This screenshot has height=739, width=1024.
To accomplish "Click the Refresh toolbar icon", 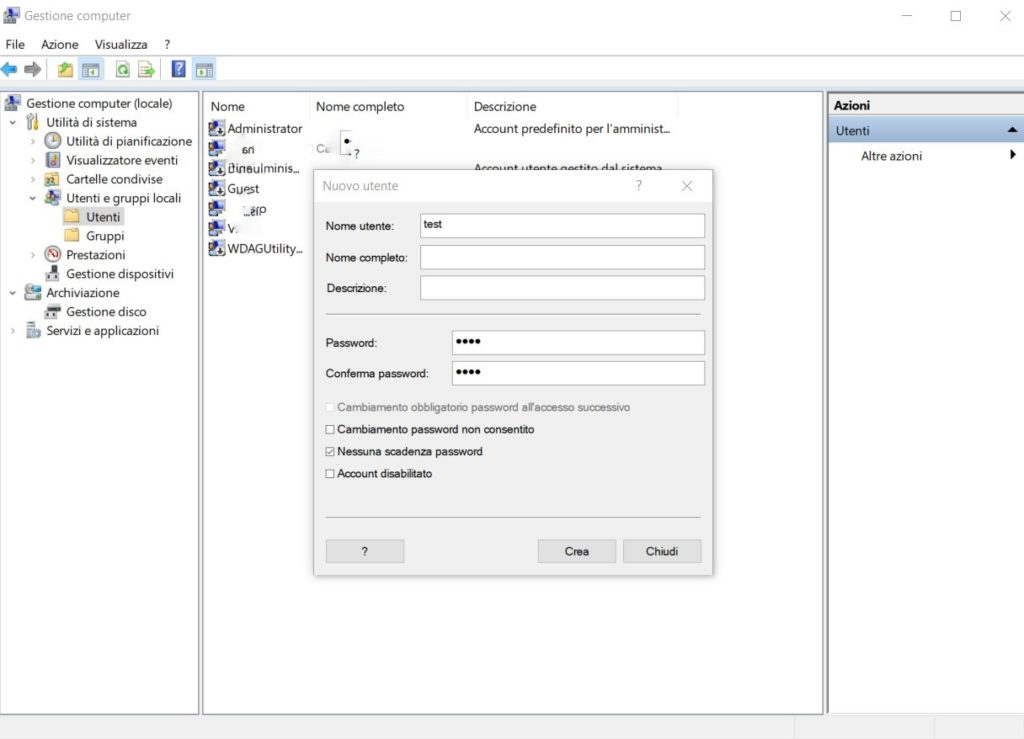I will click(122, 69).
